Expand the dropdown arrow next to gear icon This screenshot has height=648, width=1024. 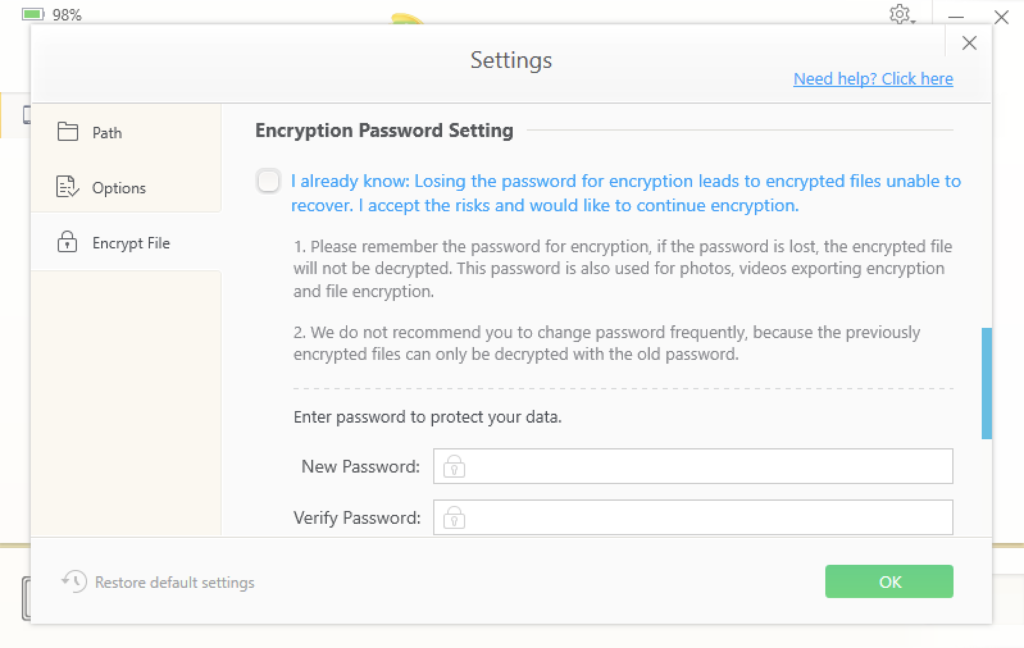click(914, 22)
